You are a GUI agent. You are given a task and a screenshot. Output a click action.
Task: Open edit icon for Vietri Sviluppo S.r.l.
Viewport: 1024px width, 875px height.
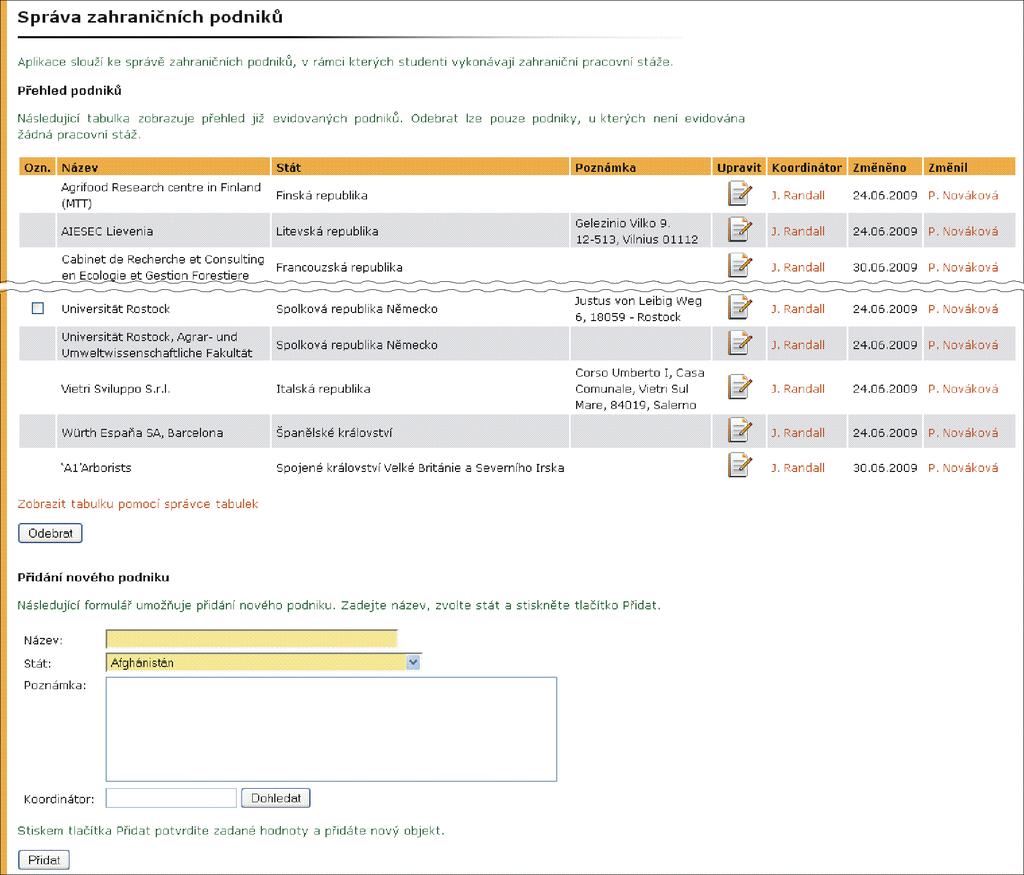coord(739,387)
